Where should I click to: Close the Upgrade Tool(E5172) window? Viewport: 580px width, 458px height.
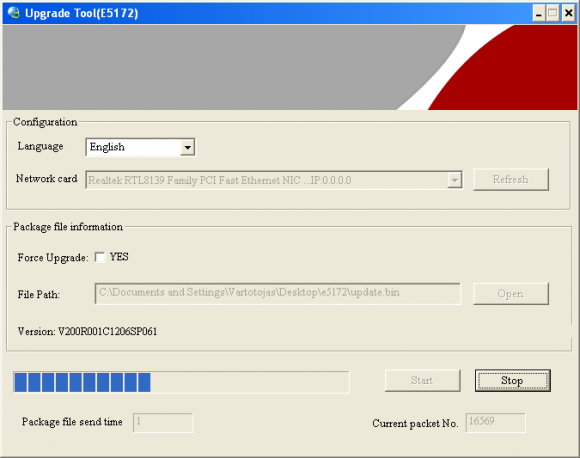568,14
